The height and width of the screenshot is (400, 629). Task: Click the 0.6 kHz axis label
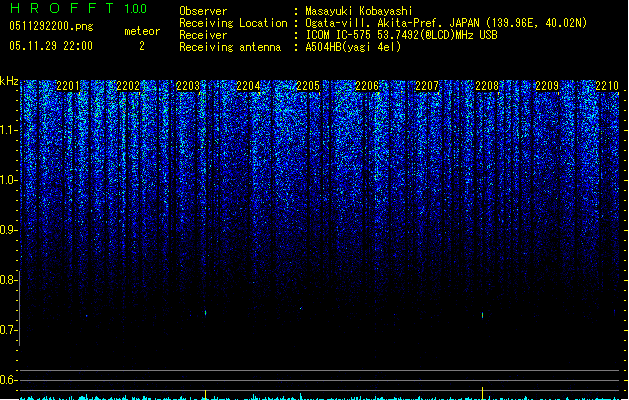pyautogui.click(x=8, y=380)
